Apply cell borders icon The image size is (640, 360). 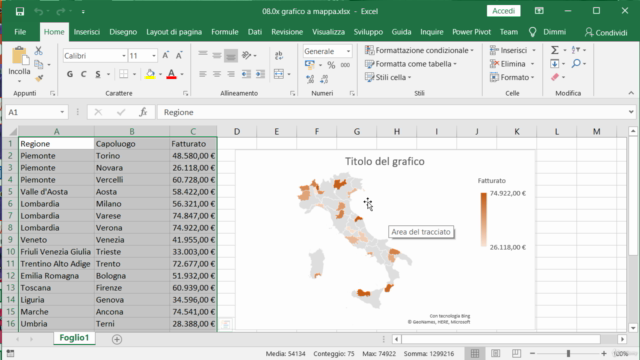pos(123,74)
